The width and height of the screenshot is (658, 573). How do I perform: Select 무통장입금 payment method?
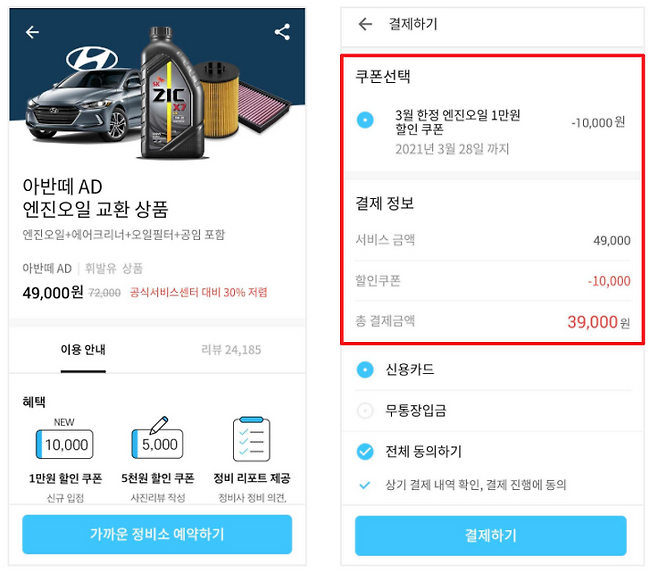coord(366,410)
